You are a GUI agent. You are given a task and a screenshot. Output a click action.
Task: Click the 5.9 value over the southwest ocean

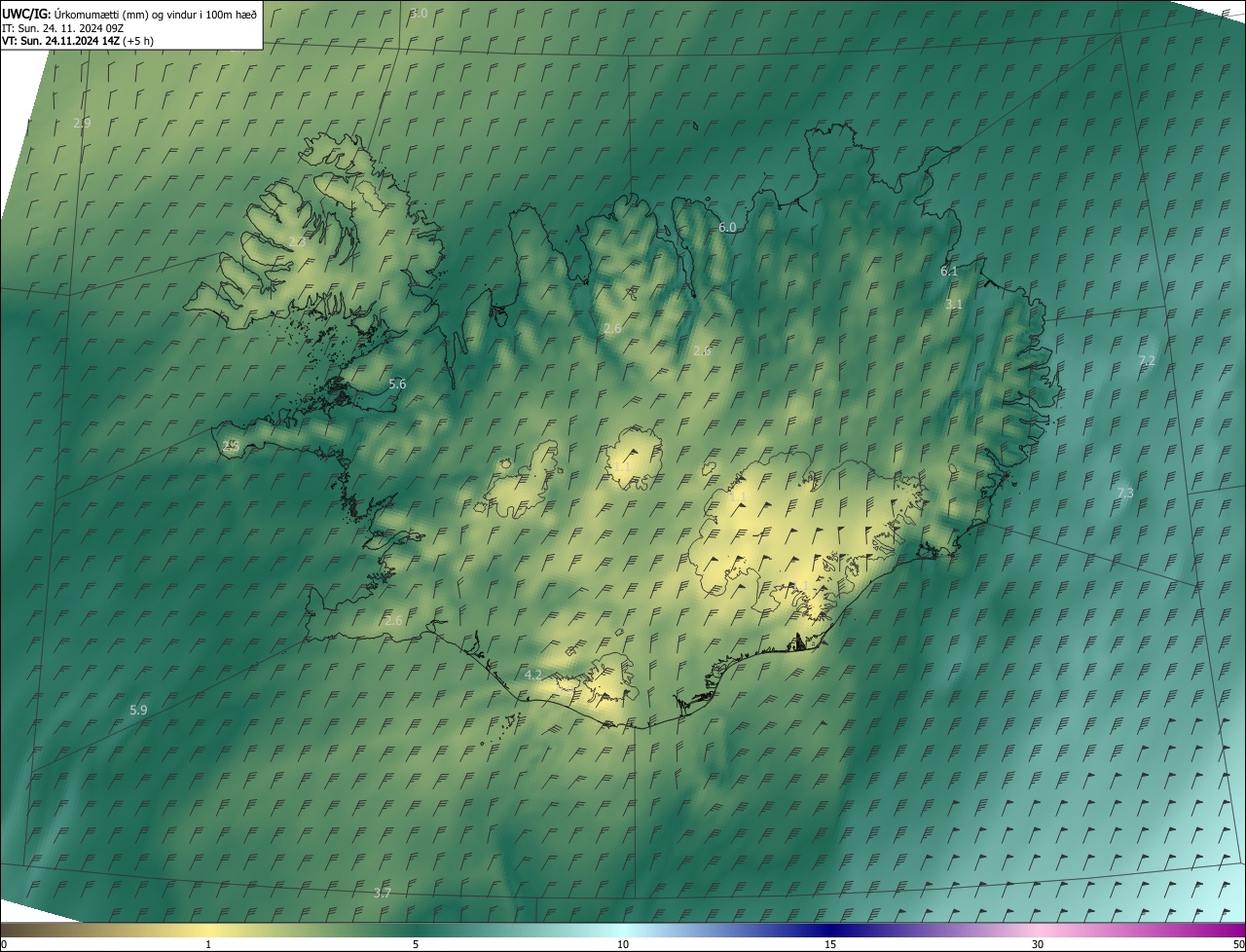138,711
